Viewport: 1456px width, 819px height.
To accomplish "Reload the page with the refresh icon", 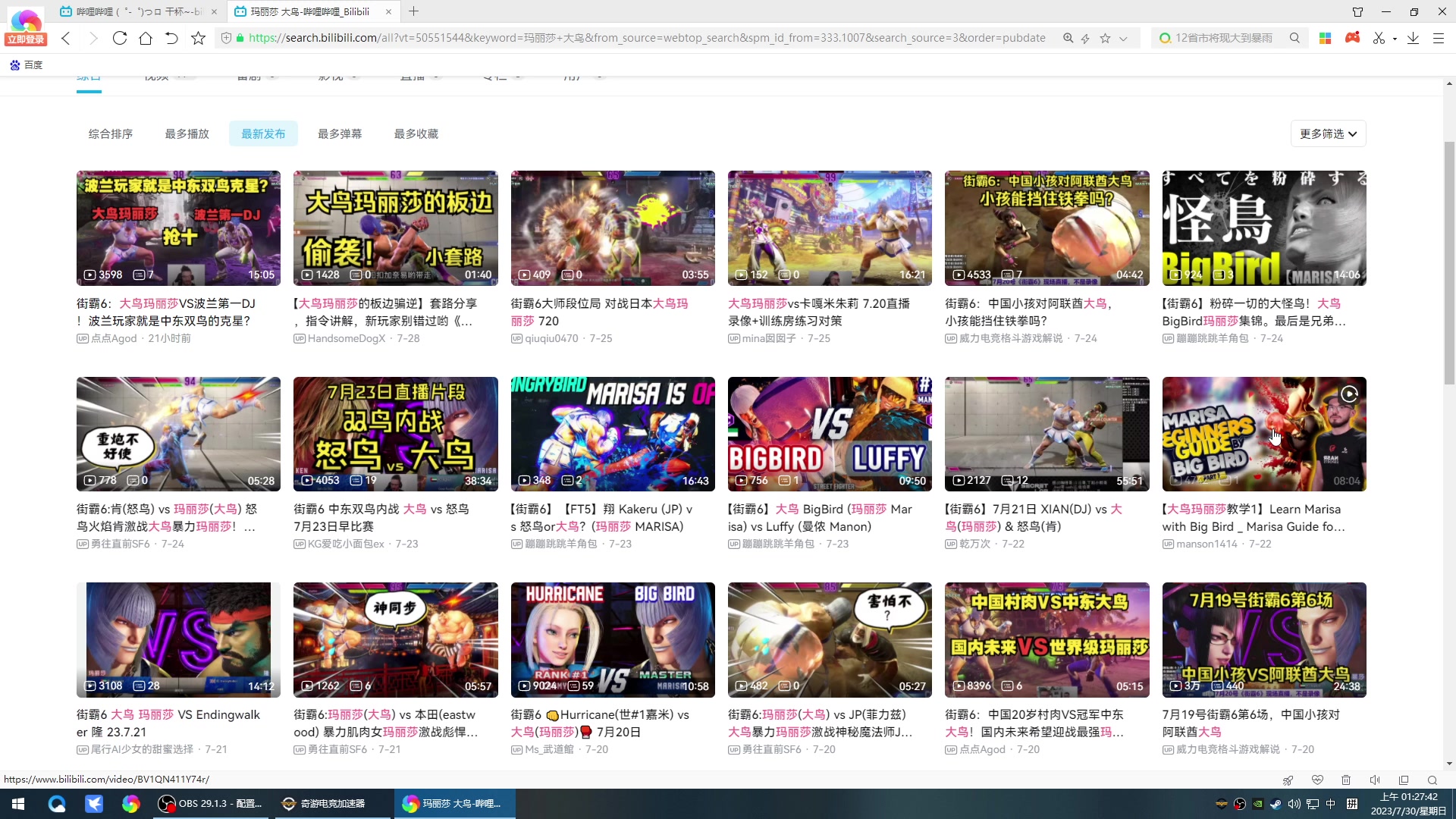I will (119, 38).
